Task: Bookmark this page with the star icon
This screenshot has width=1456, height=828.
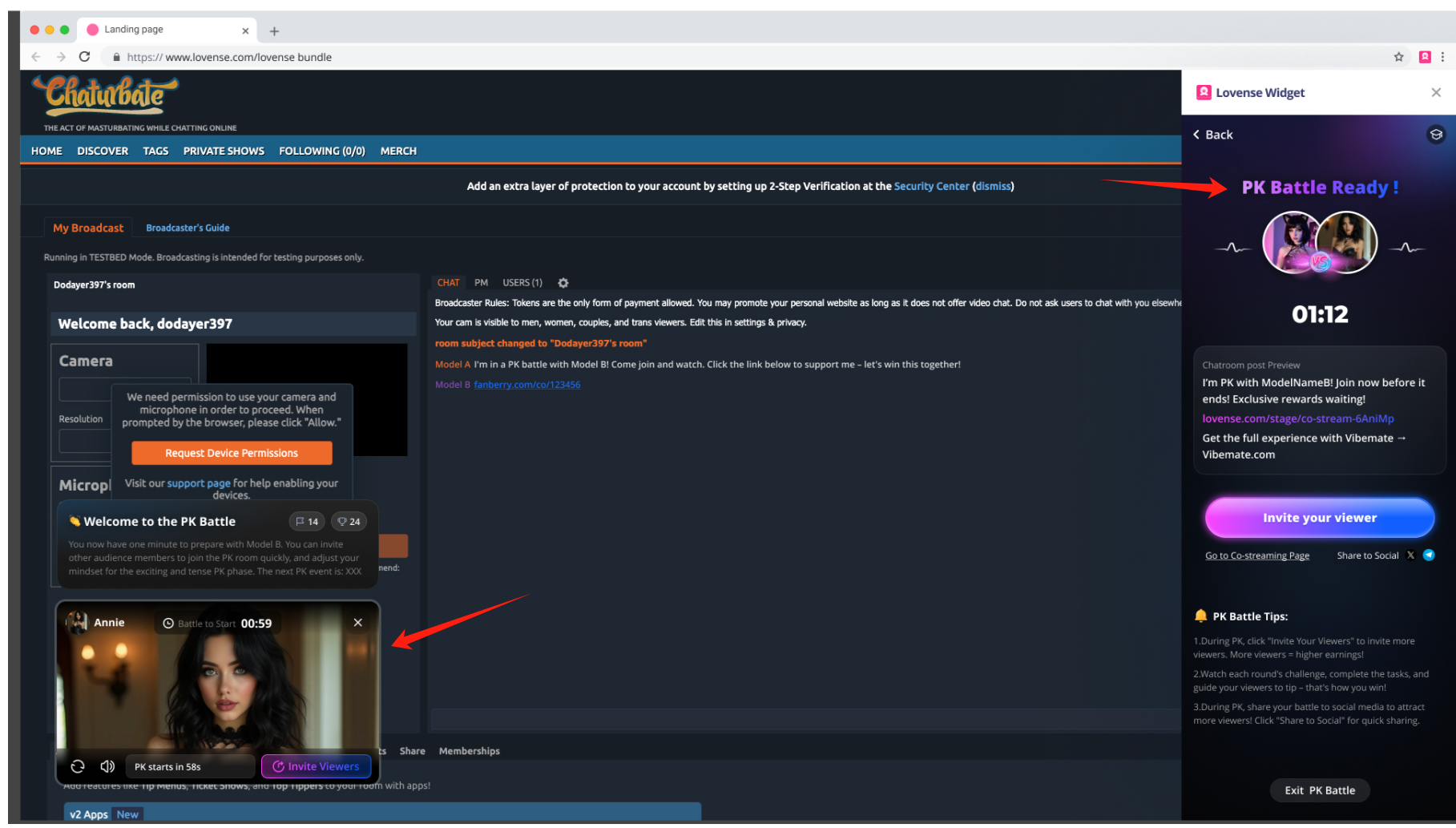Action: (1398, 57)
